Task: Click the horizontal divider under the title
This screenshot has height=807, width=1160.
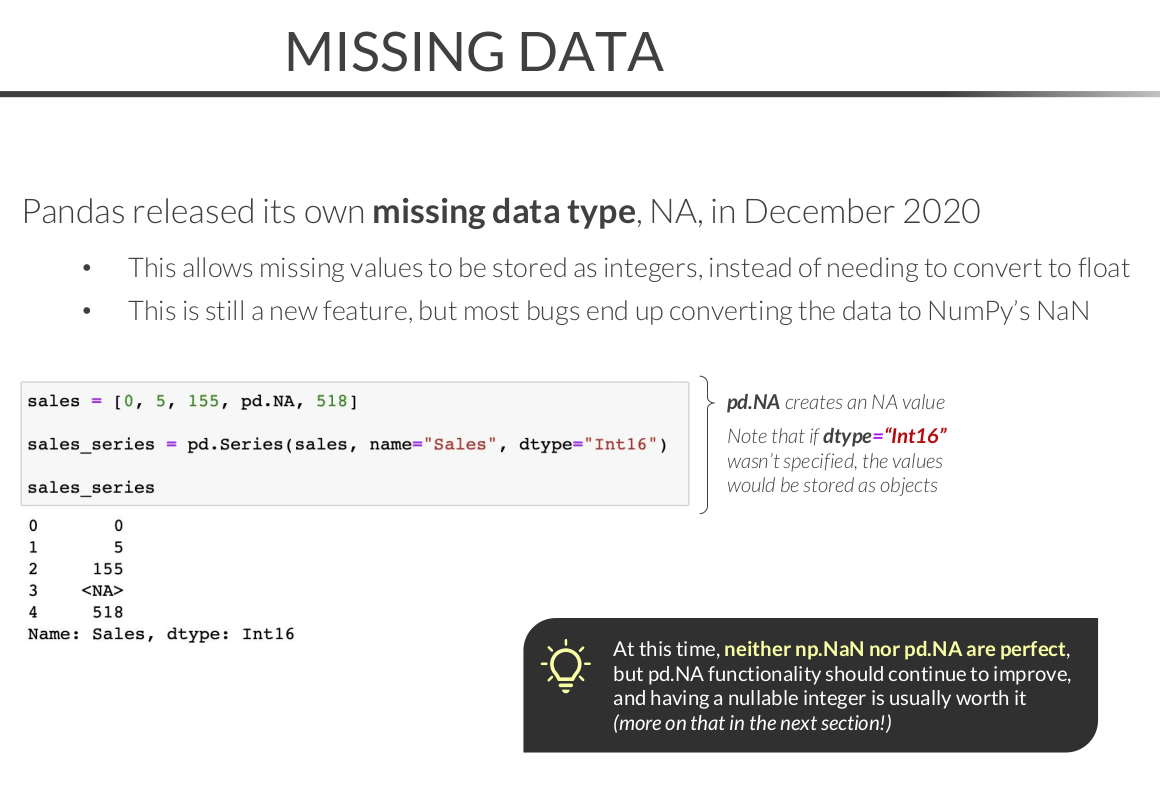Action: 580,94
